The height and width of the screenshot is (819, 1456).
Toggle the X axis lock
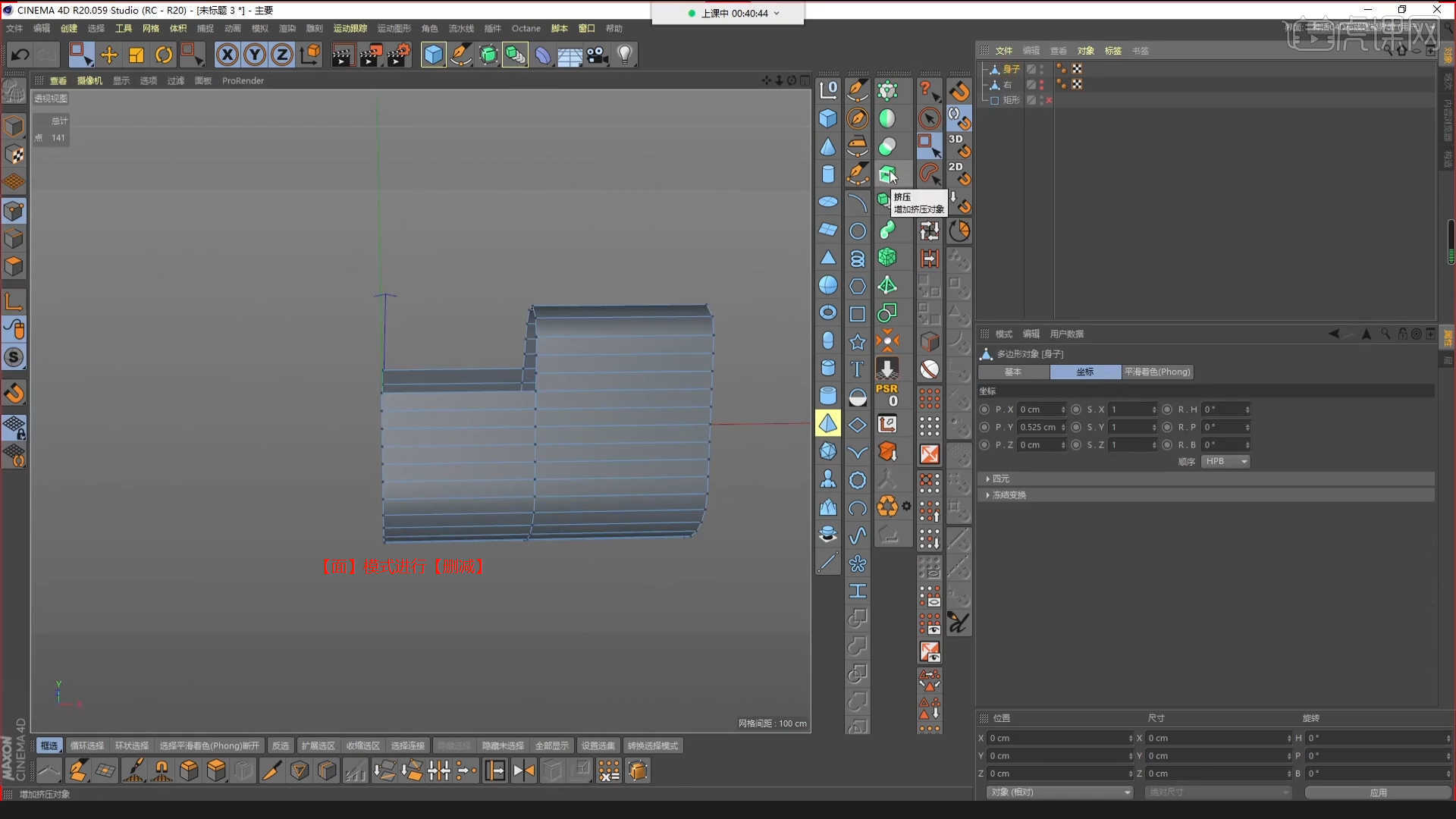(227, 55)
